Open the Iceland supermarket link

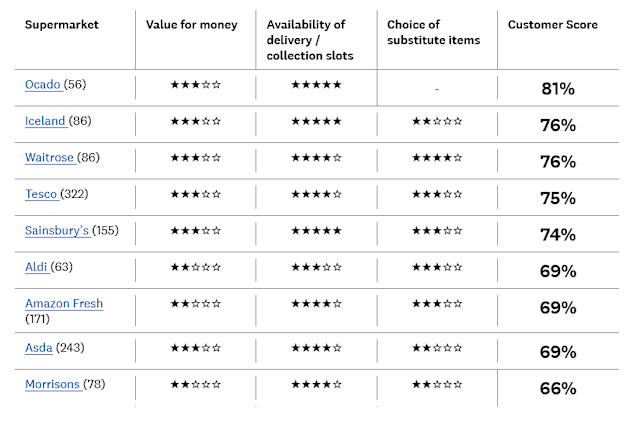tap(46, 121)
